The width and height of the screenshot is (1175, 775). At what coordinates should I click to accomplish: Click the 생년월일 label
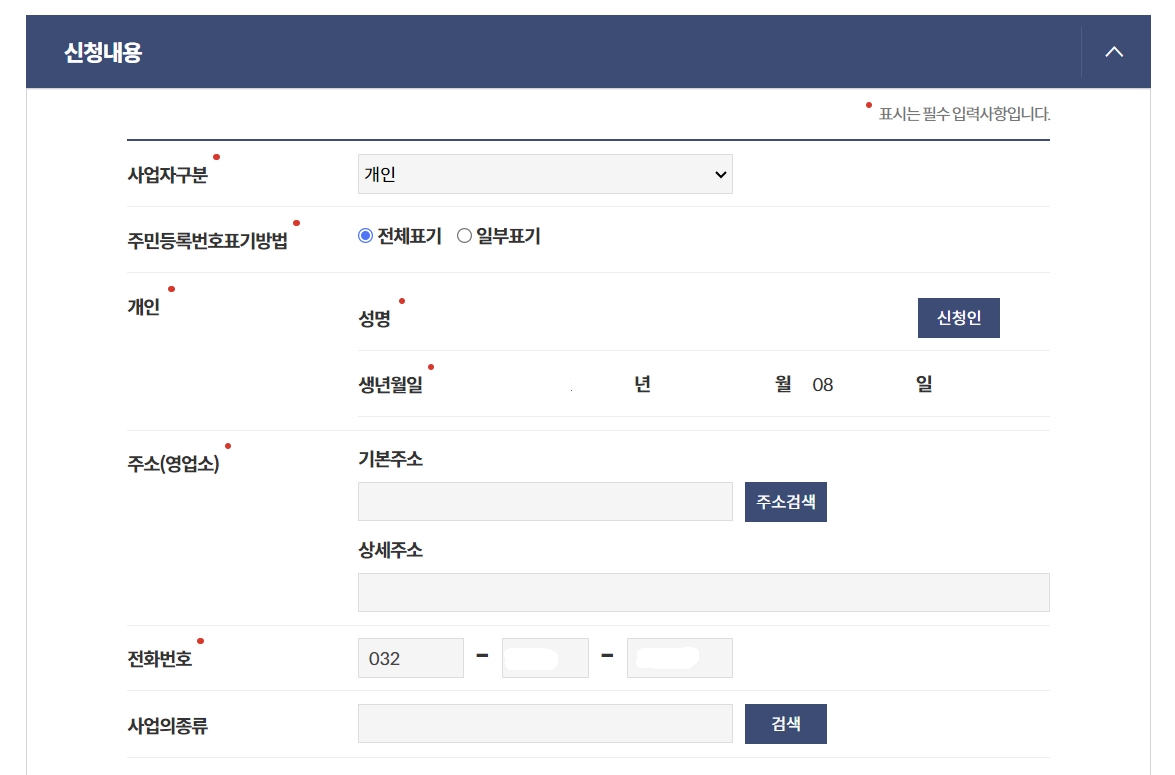[x=390, y=385]
